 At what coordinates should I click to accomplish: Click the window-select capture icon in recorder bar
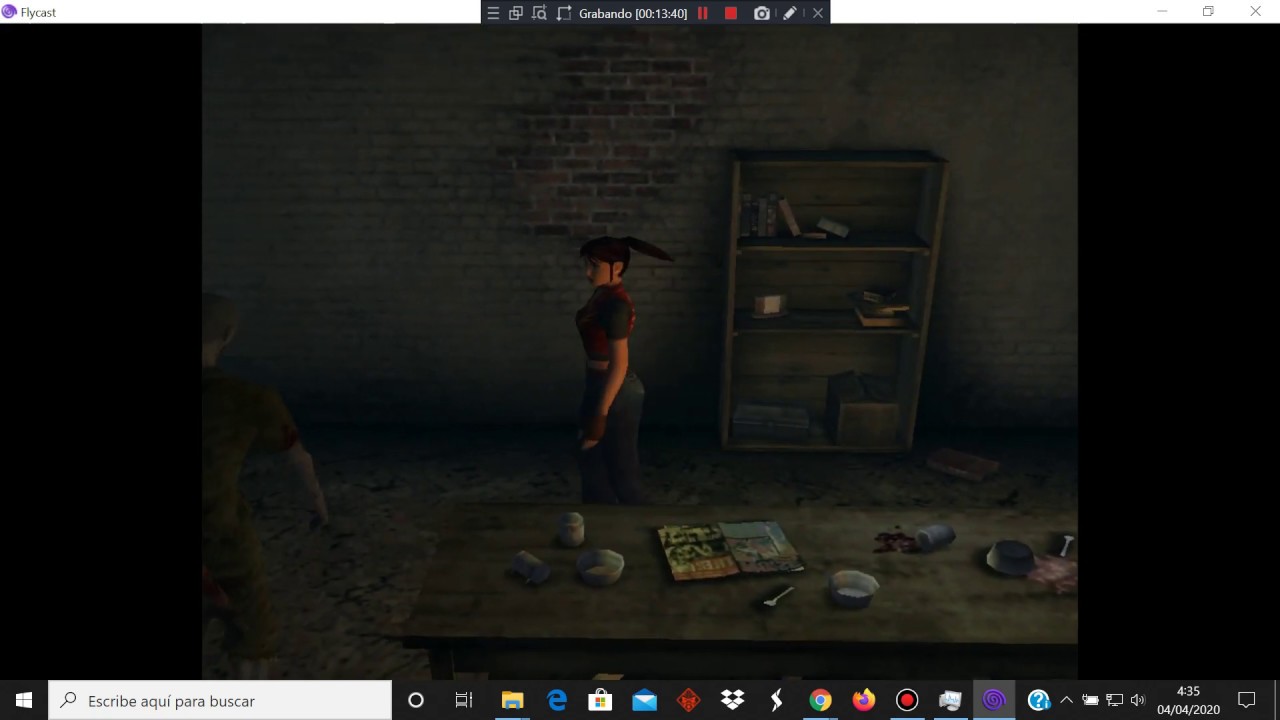coord(516,13)
